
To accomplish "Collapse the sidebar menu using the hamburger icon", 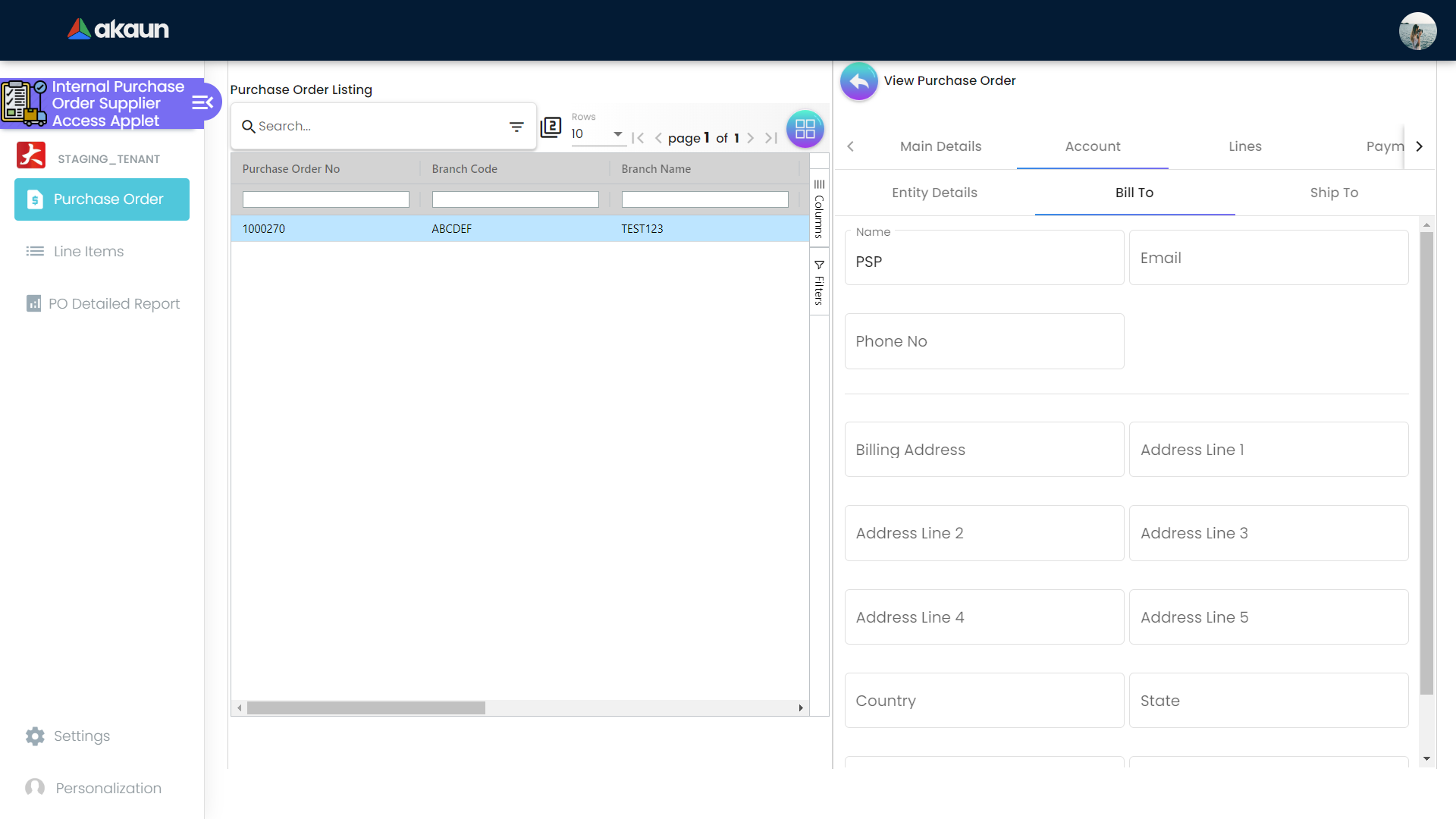I will coord(202,103).
